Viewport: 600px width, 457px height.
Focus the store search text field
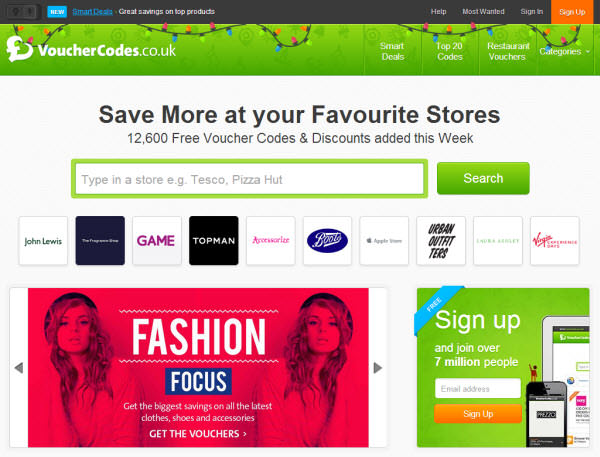click(249, 179)
